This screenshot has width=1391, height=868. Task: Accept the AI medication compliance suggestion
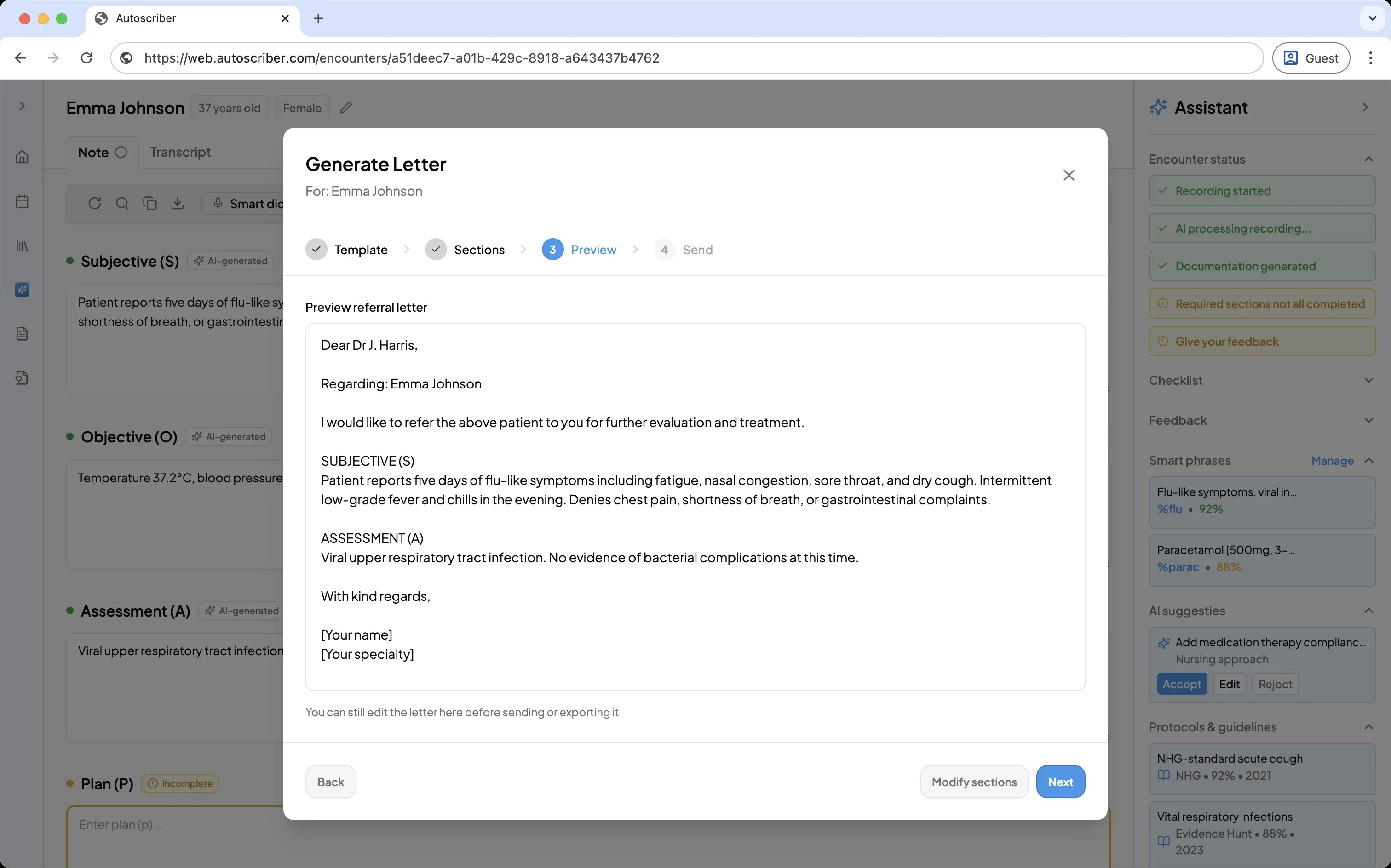tap(1181, 684)
